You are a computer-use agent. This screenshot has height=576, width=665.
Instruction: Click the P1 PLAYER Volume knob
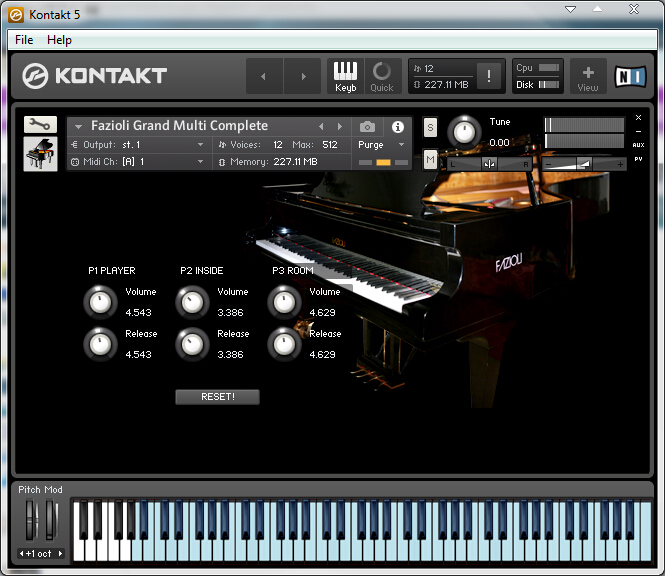101,303
